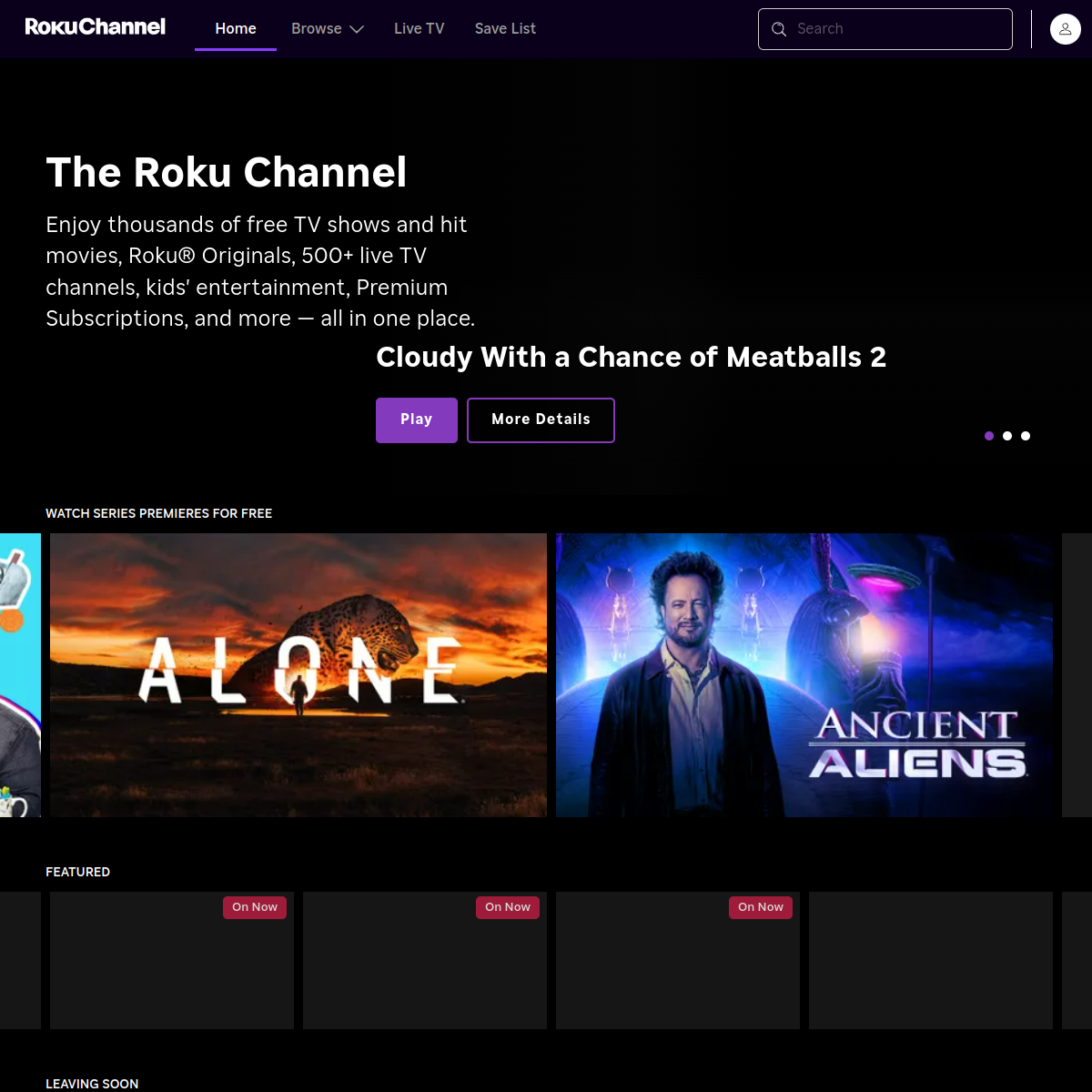The height and width of the screenshot is (1092, 1092).
Task: Click the Watch Series Premieres For Free heading
Action: point(159,513)
